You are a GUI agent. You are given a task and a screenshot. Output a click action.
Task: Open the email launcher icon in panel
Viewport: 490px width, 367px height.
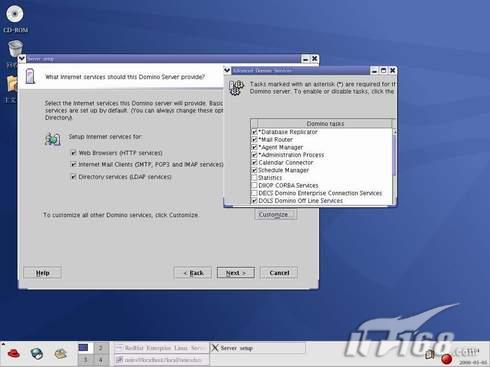[x=61, y=353]
